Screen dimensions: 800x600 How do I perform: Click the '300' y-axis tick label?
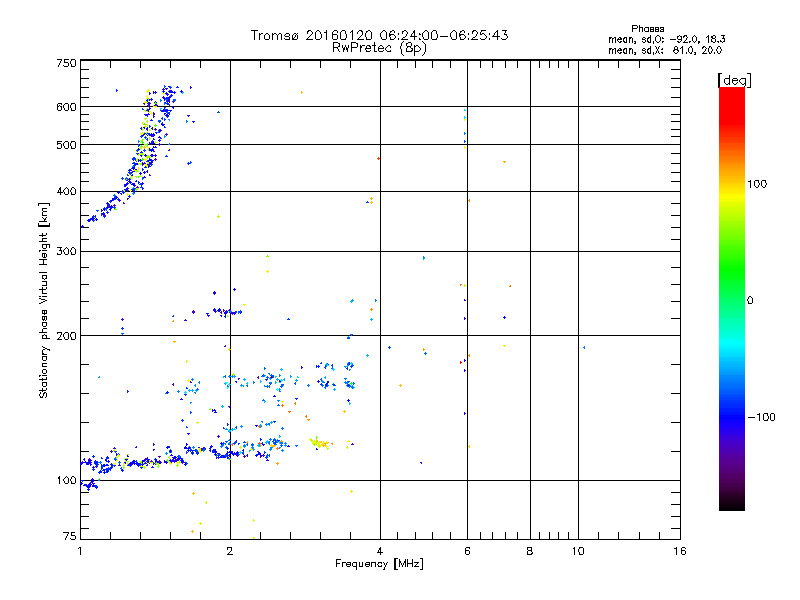point(66,252)
